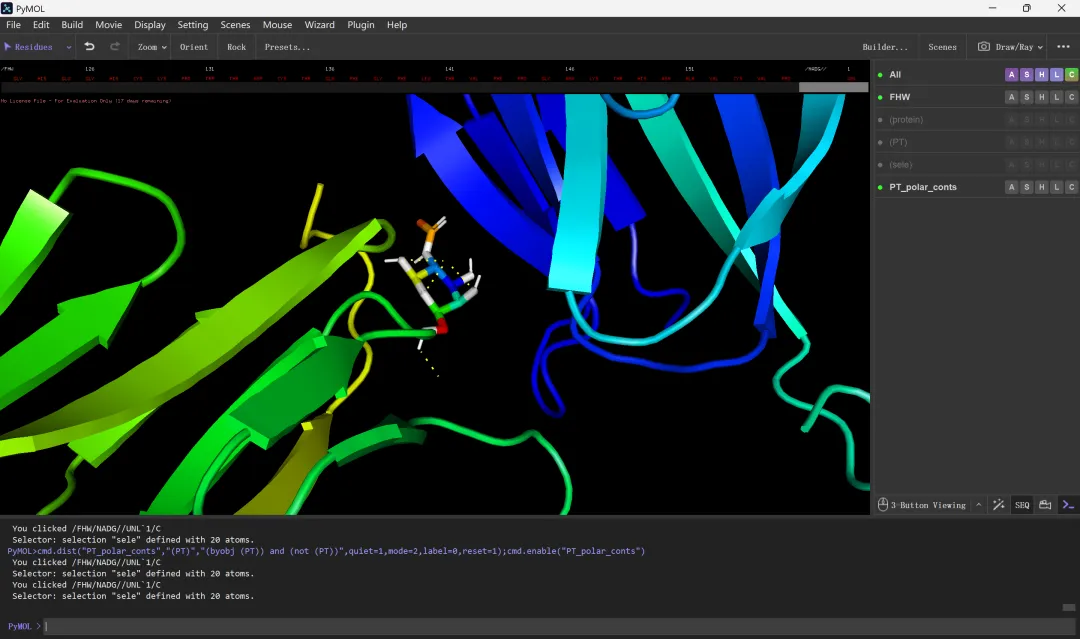Viewport: 1080px width, 639px height.
Task: Open Label menu for PT_polar_conts
Action: [x=1057, y=187]
